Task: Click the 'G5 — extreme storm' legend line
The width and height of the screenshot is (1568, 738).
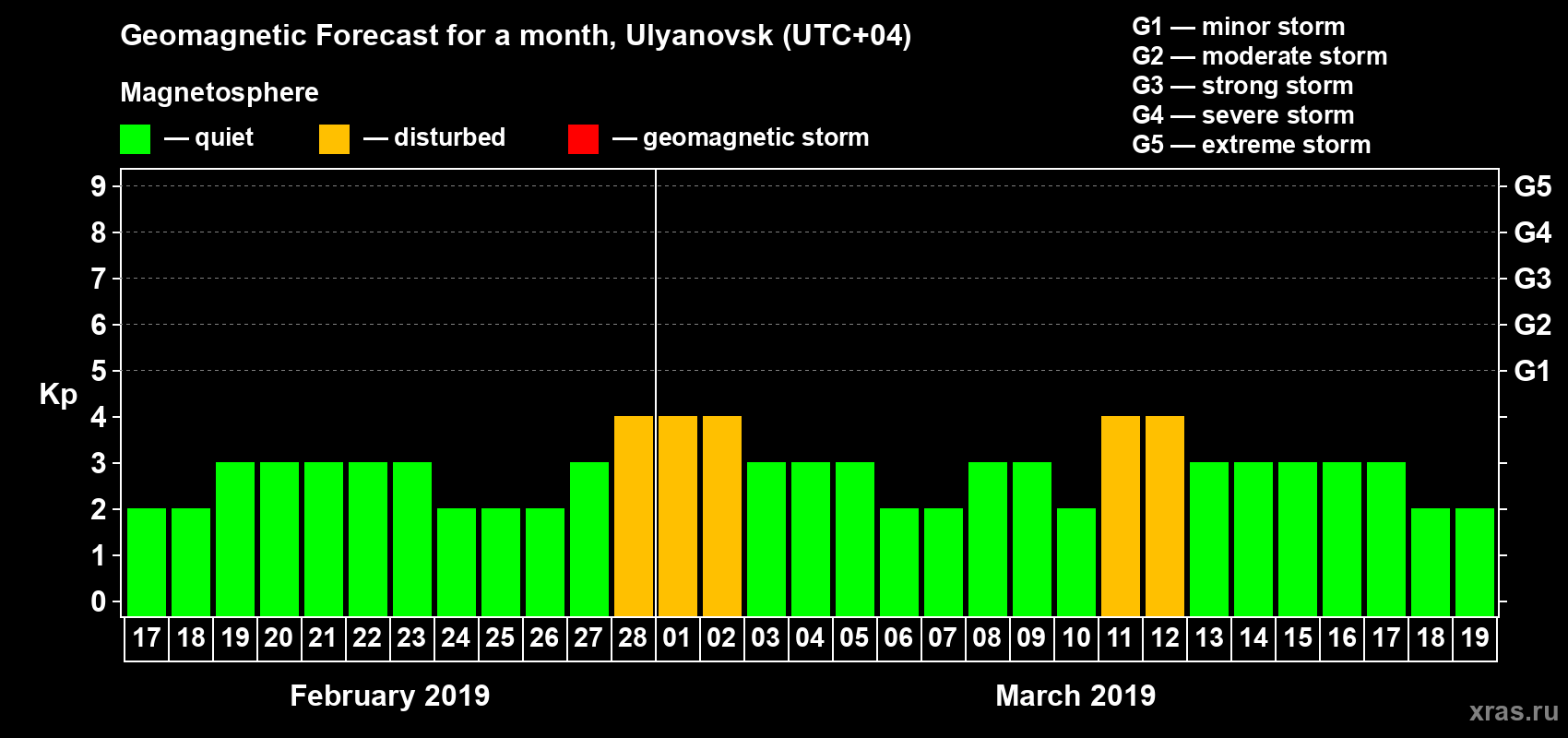Action: pyautogui.click(x=1252, y=145)
